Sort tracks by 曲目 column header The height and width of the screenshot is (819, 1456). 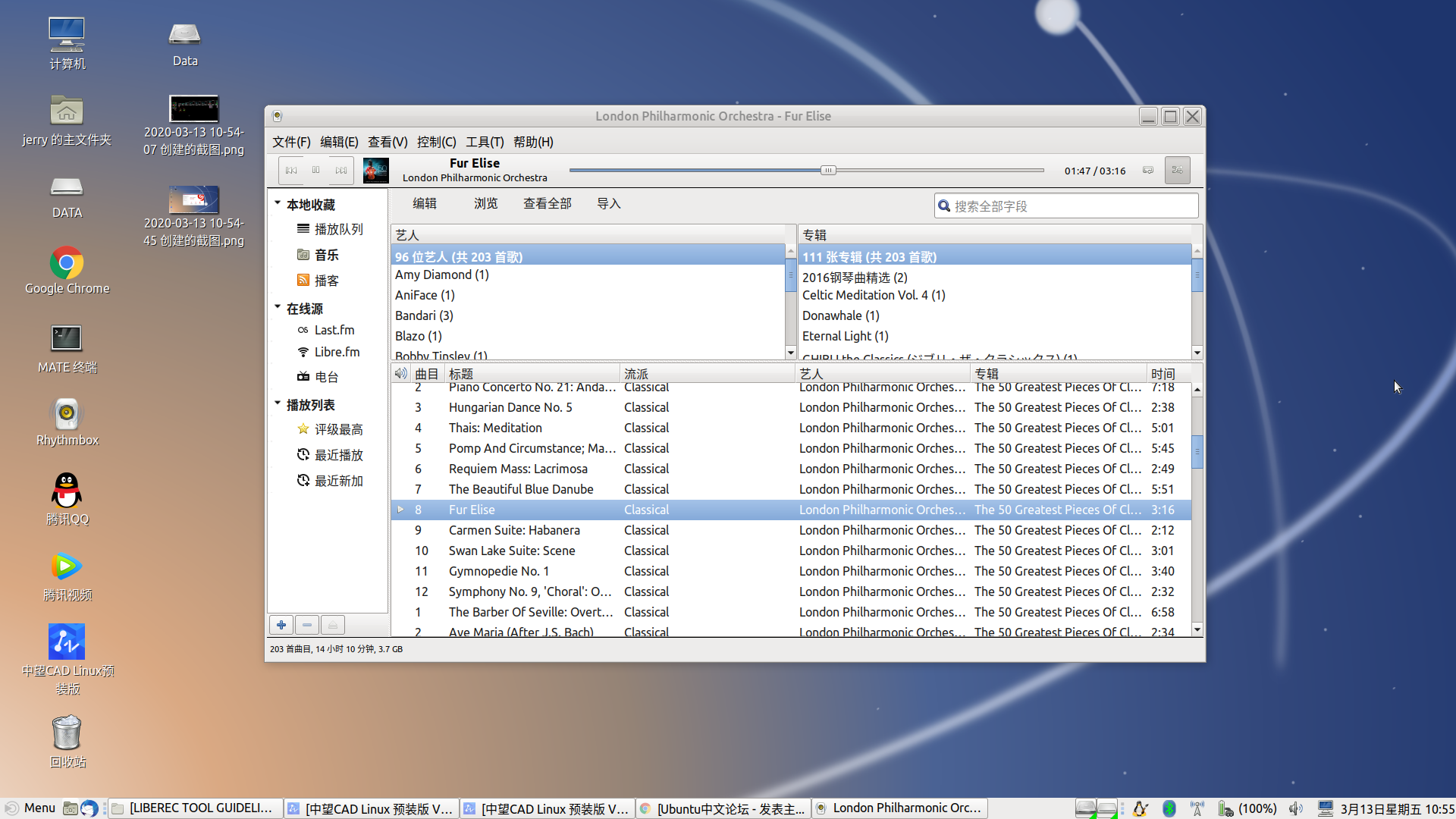point(427,374)
